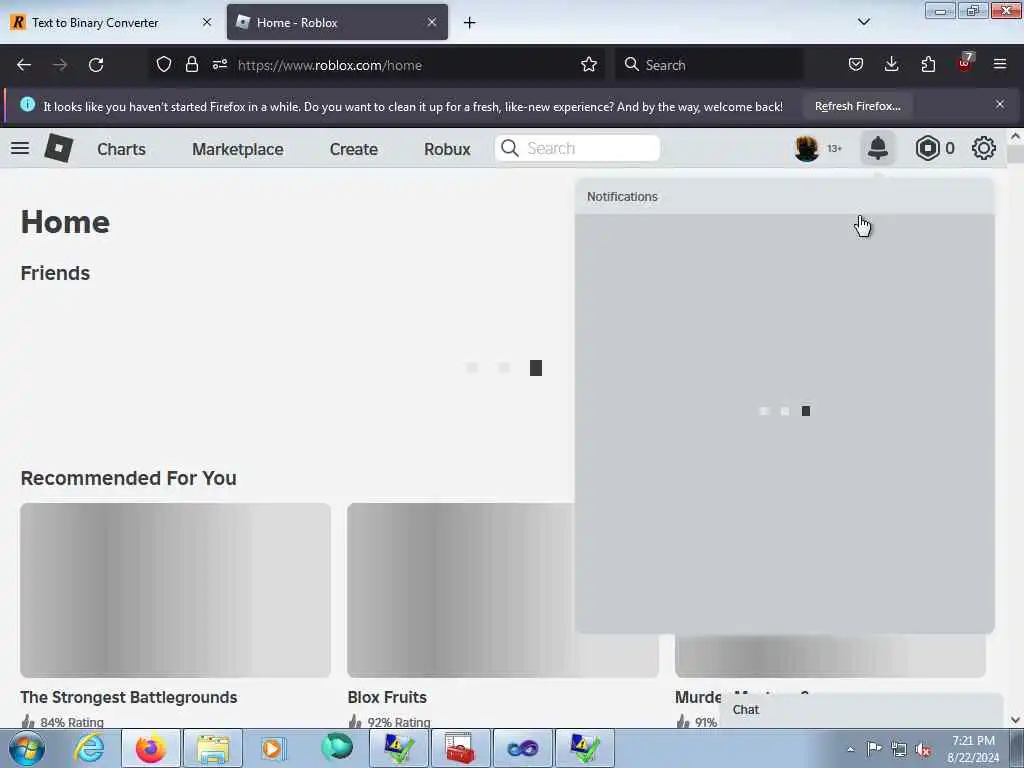Click the 92% Rating text
The width and height of the screenshot is (1024, 768).
tap(399, 722)
